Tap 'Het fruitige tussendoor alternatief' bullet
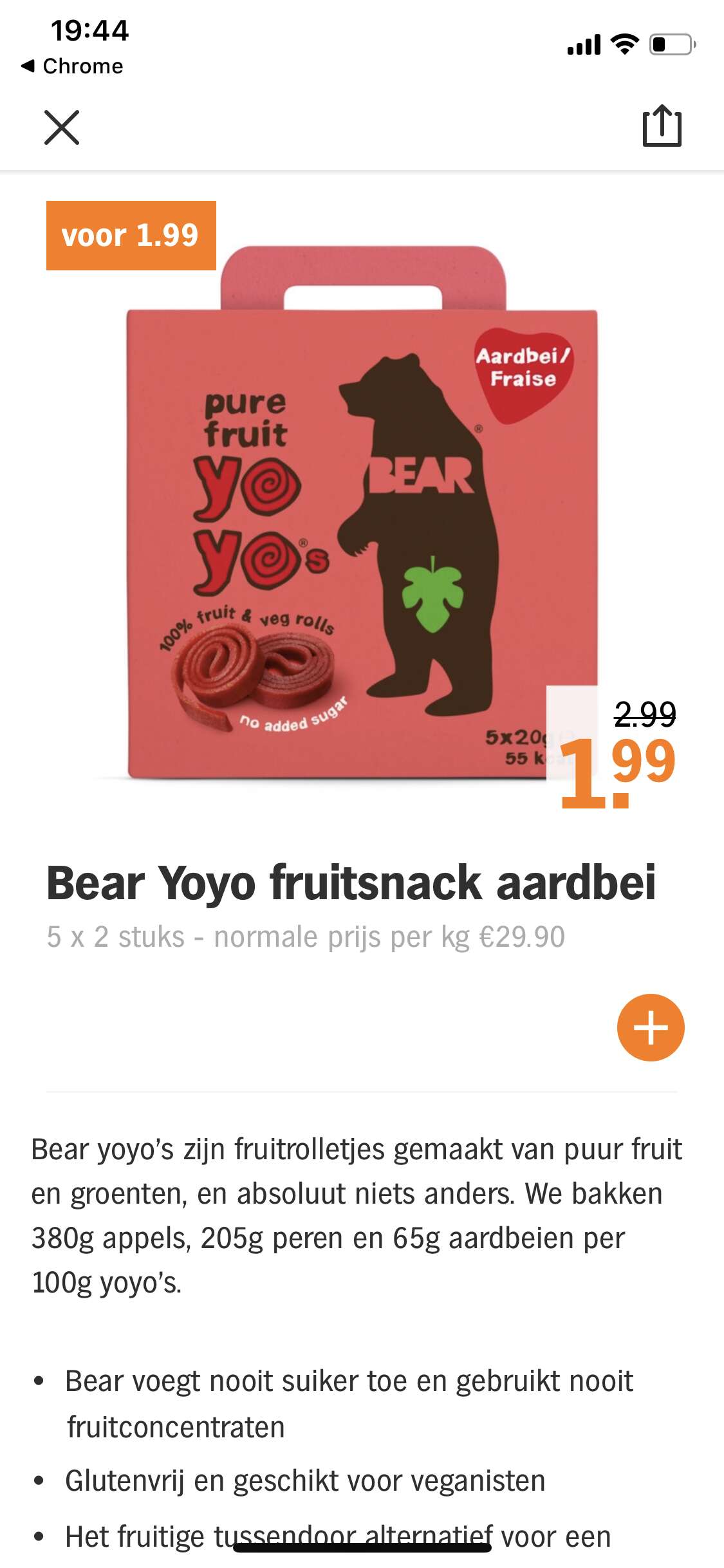This screenshot has width=724, height=1568. 338,1536
